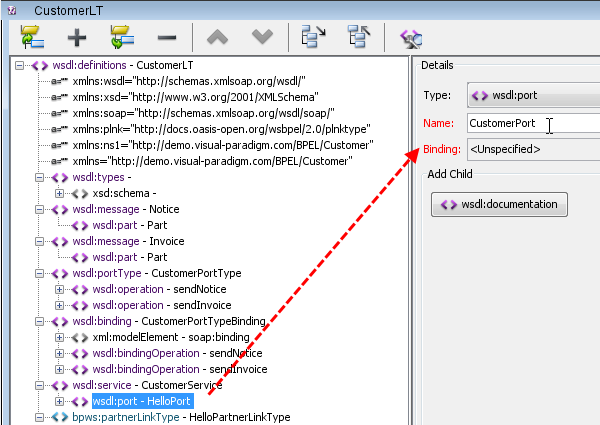Click the folder icon with green refresh arrow
The image size is (600, 425).
(x=122, y=37)
